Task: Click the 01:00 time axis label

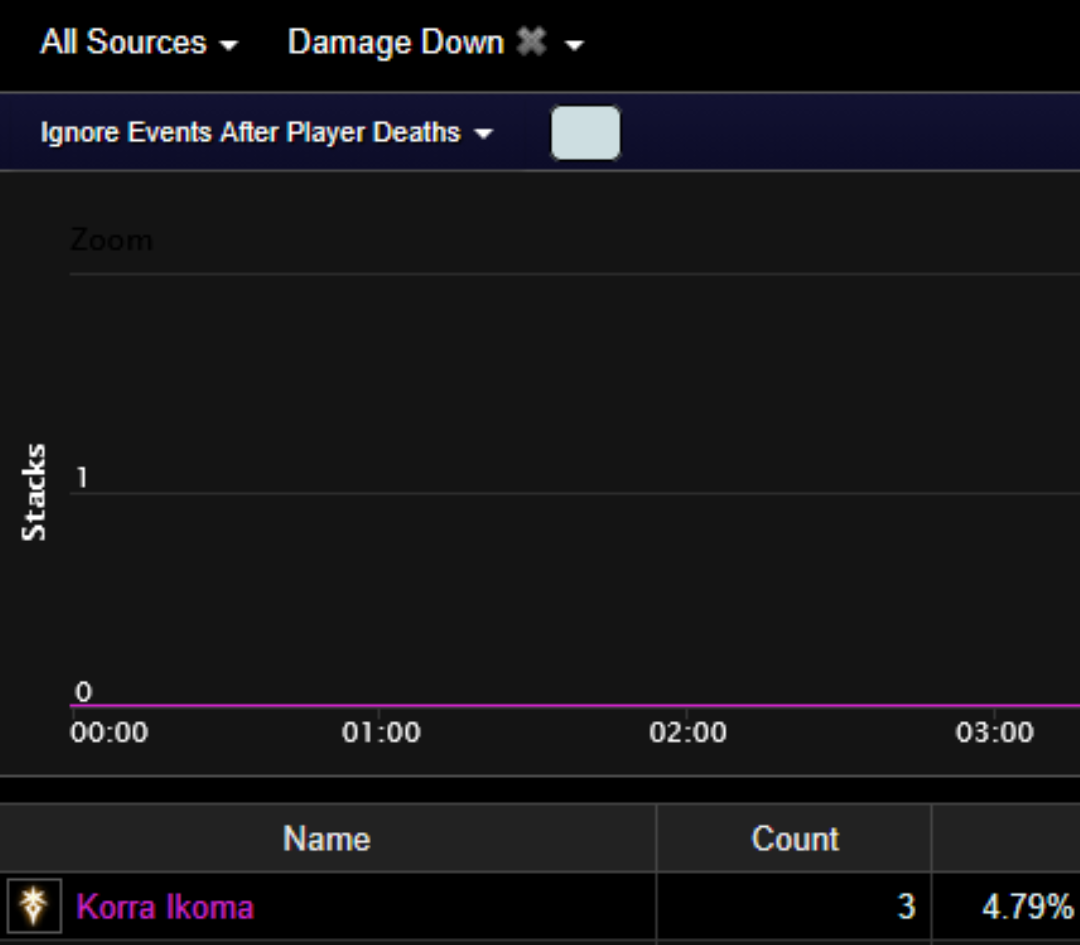Action: [x=381, y=732]
